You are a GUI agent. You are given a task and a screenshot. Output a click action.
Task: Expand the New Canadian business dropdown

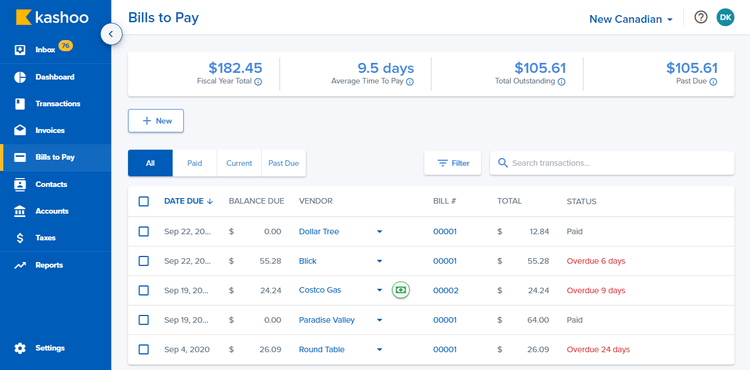click(631, 19)
